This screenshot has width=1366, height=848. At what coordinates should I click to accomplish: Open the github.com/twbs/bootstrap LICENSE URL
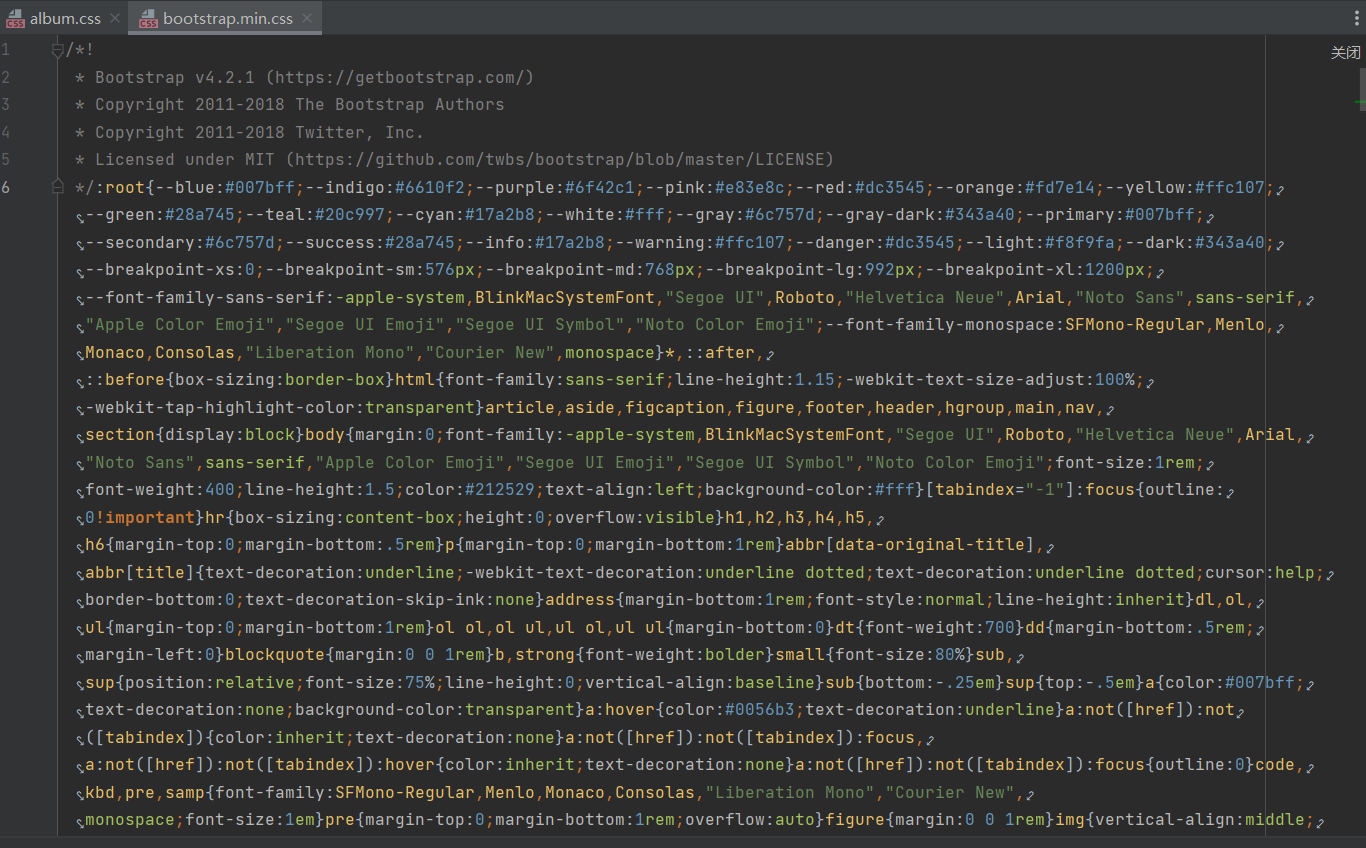click(x=560, y=159)
